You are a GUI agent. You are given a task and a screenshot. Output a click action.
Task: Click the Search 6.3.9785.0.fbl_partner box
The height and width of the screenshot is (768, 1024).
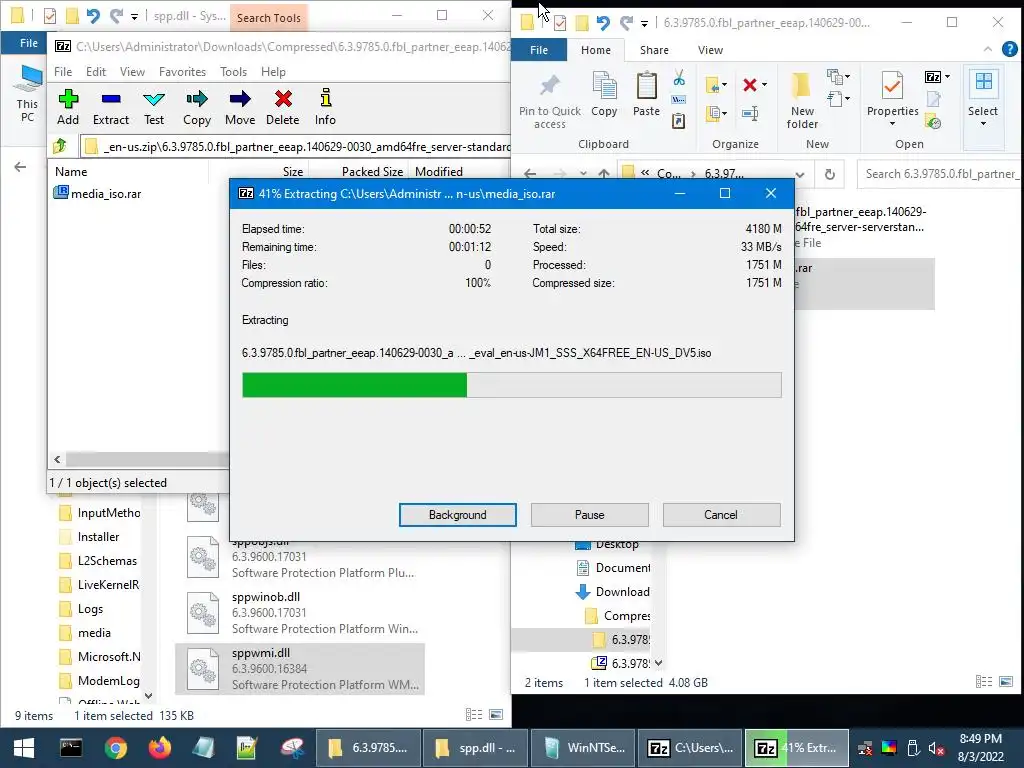tap(940, 174)
